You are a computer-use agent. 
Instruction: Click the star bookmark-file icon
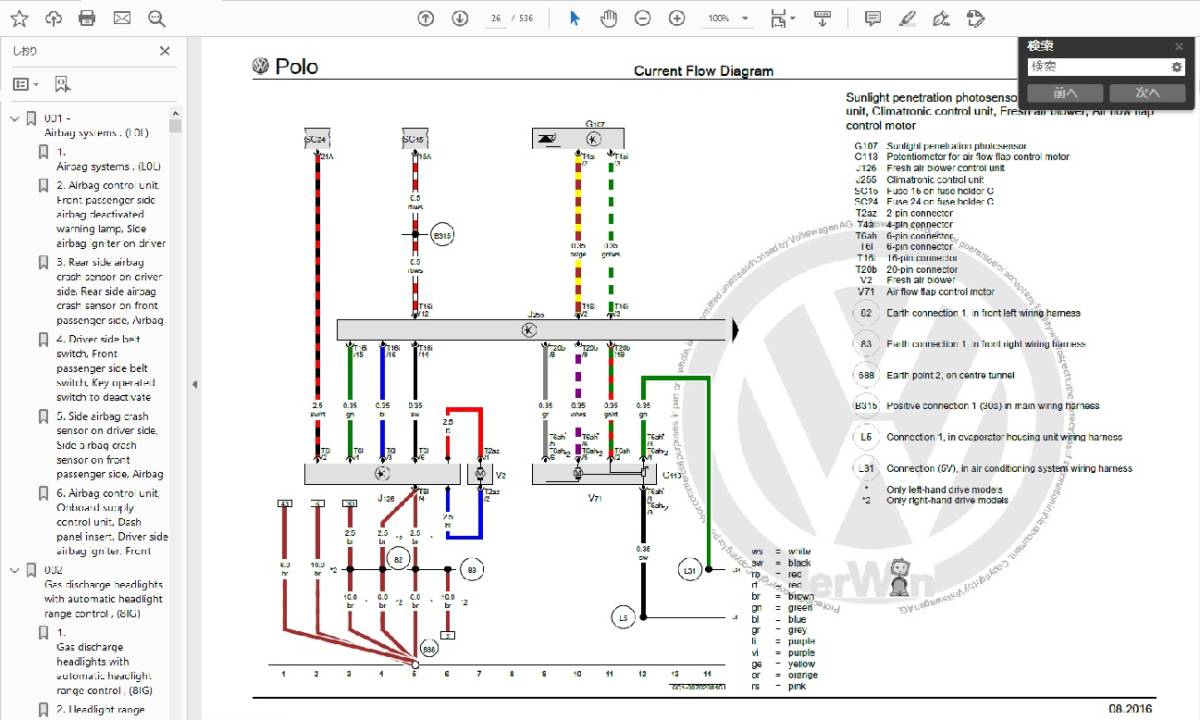19,18
